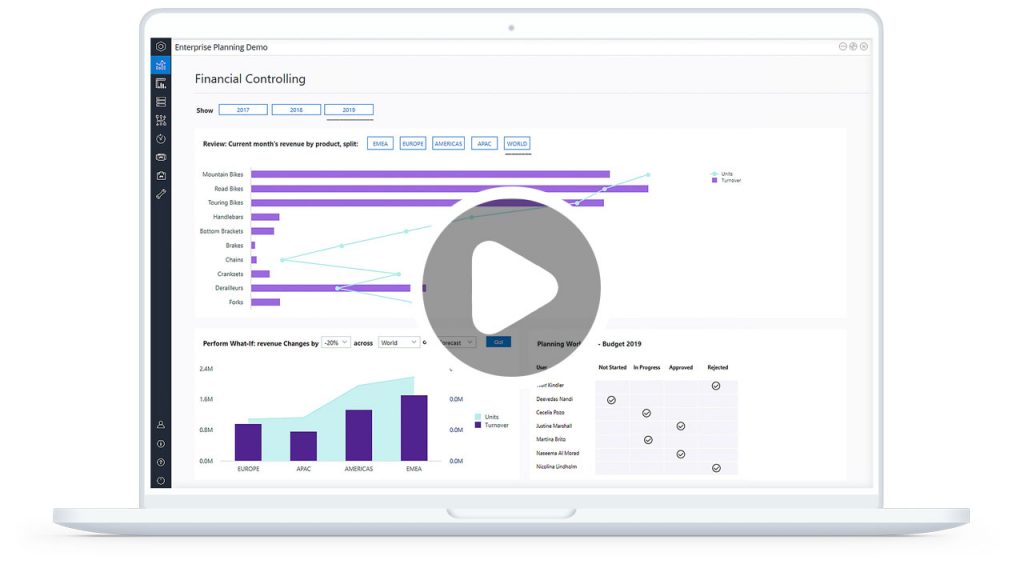1024x576 pixels.
Task: Select the EMEA bar in the What-If chart
Action: (414, 428)
